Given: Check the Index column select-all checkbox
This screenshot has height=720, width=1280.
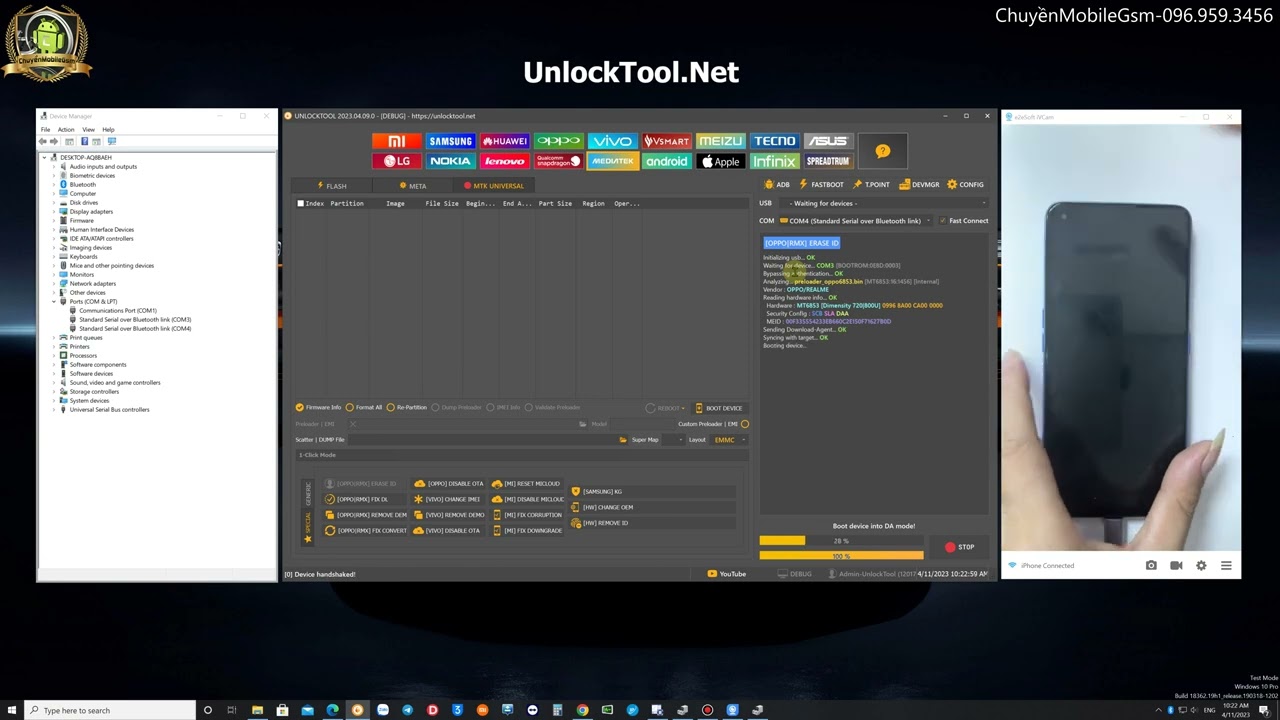Looking at the screenshot, I should (300, 204).
